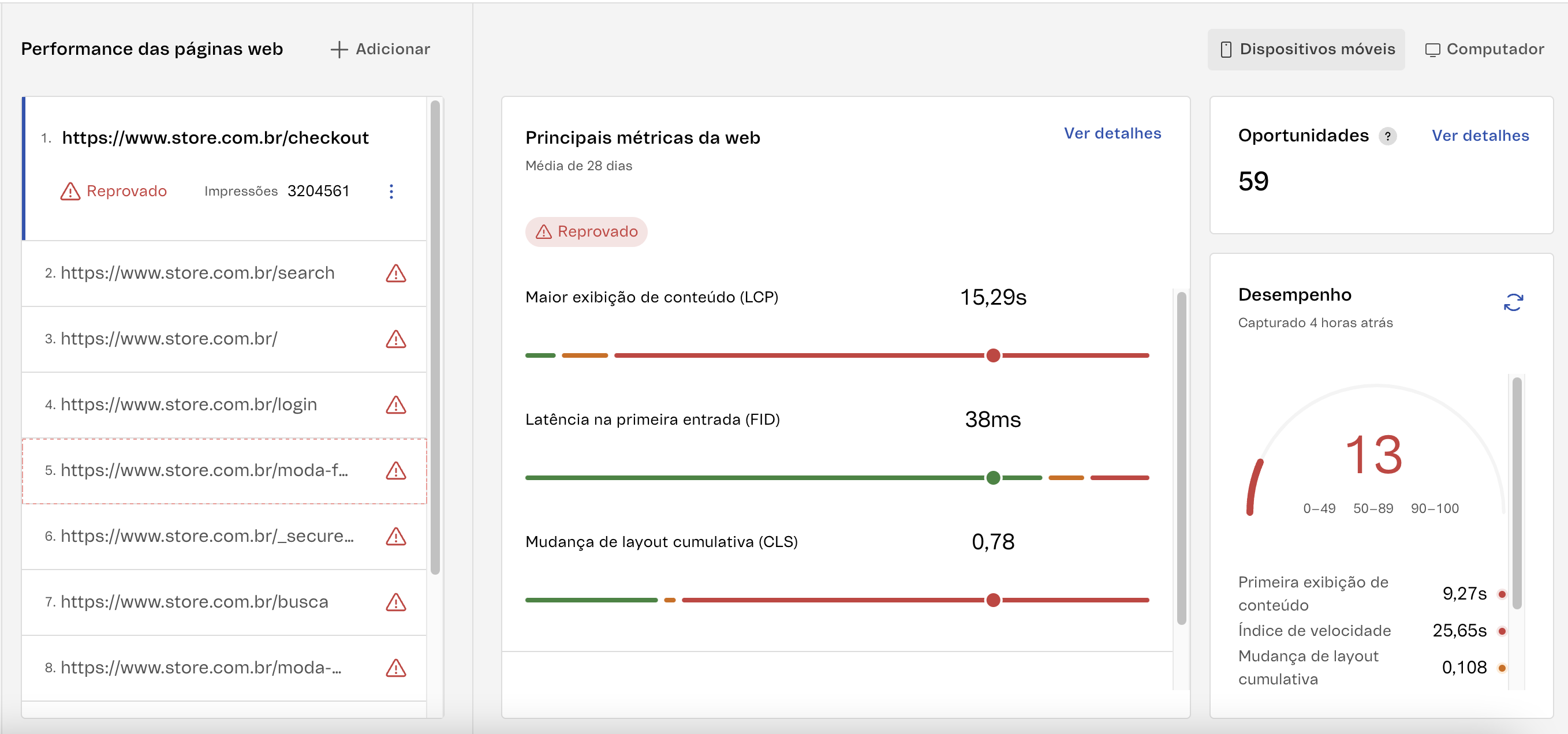Click warning icon on busca page row

pyautogui.click(x=395, y=602)
